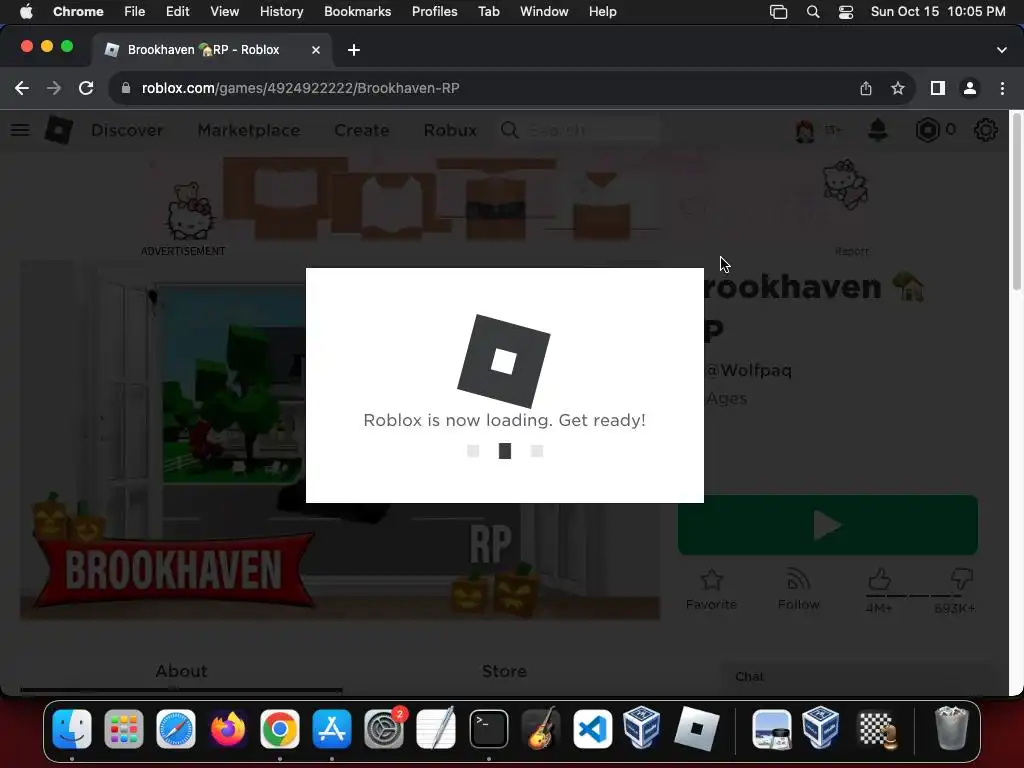Open a new Chrome tab
This screenshot has width=1024, height=768.
click(x=354, y=50)
